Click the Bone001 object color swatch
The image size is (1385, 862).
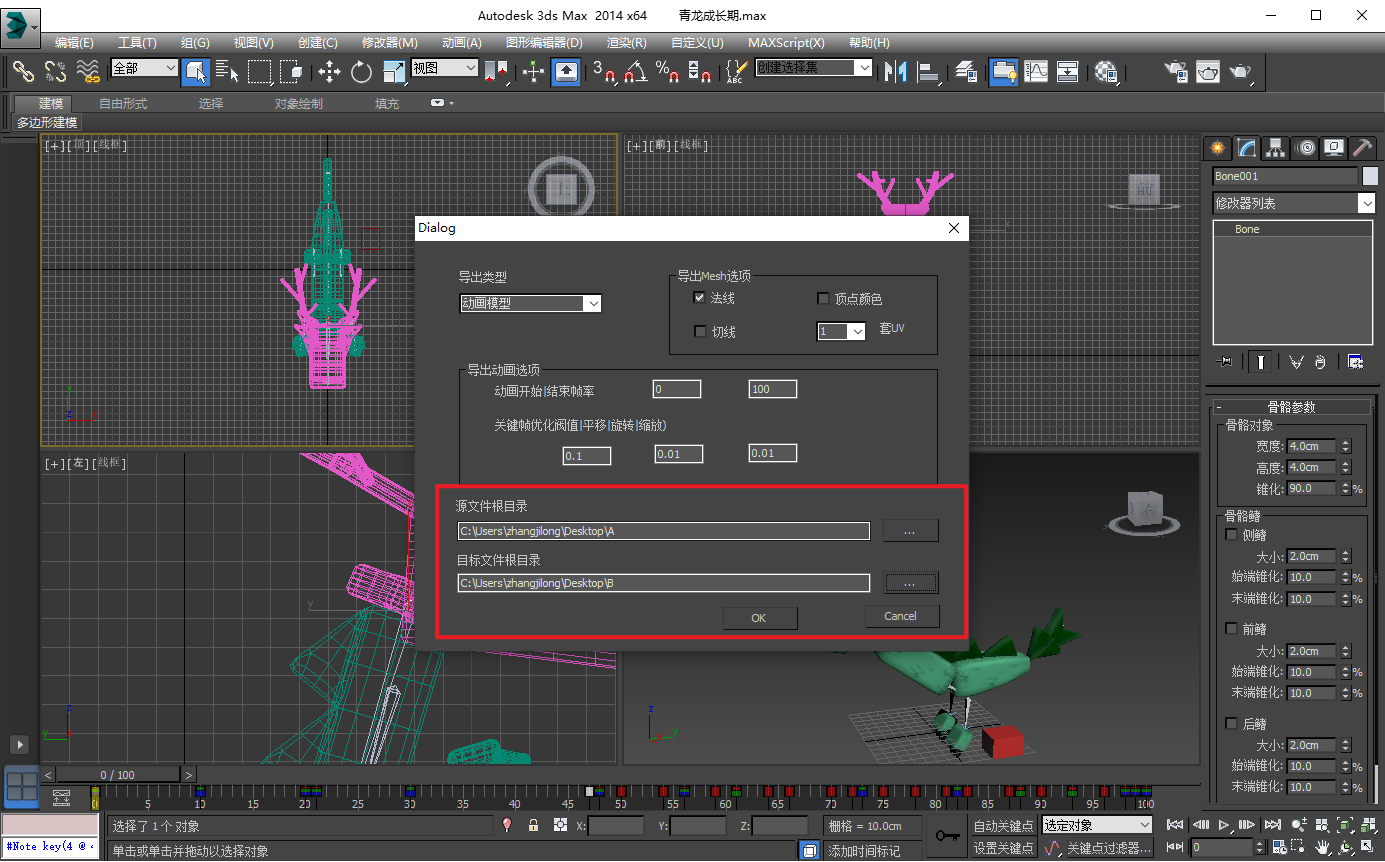click(1370, 176)
